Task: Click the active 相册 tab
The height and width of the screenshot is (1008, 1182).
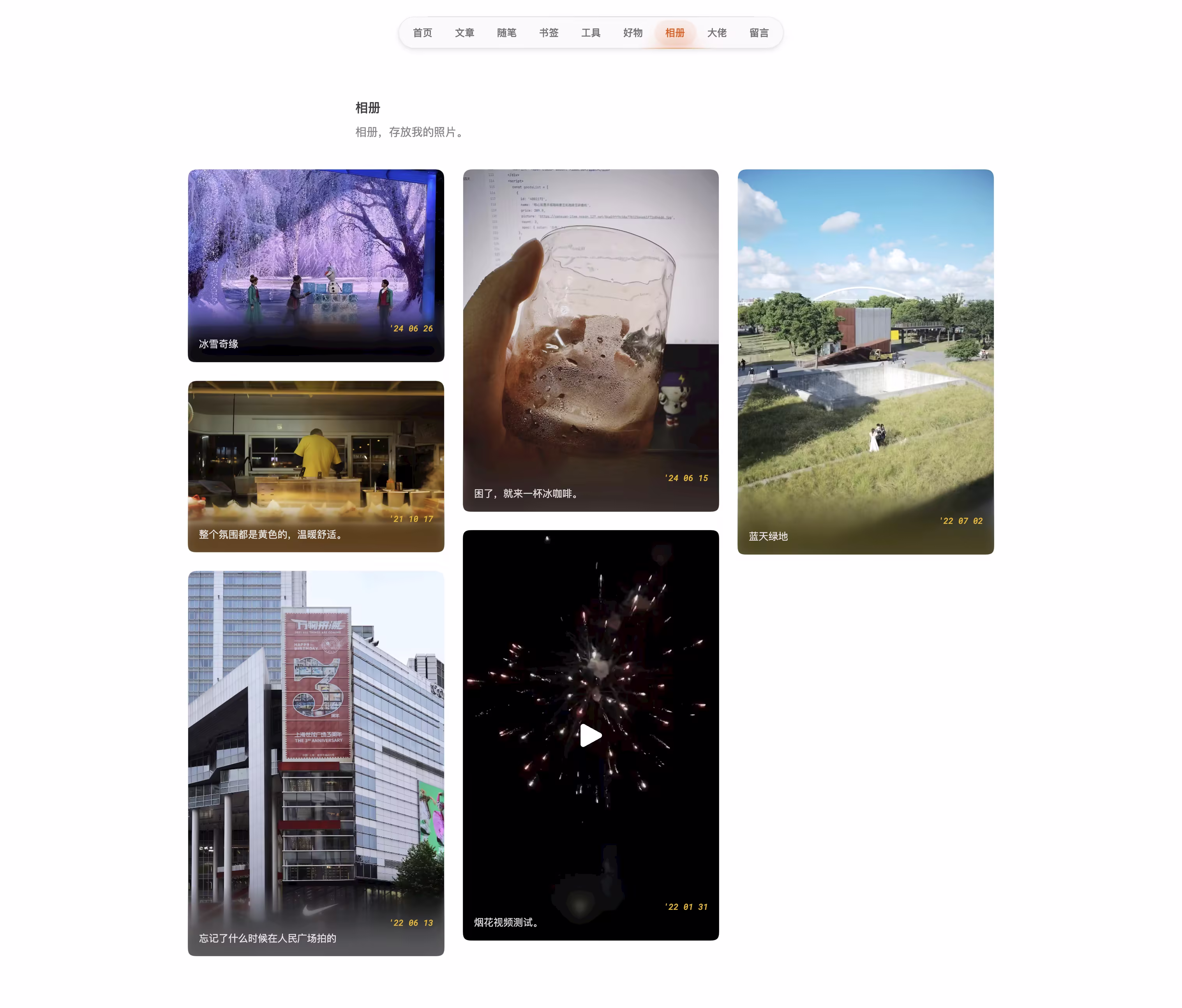Action: (674, 32)
